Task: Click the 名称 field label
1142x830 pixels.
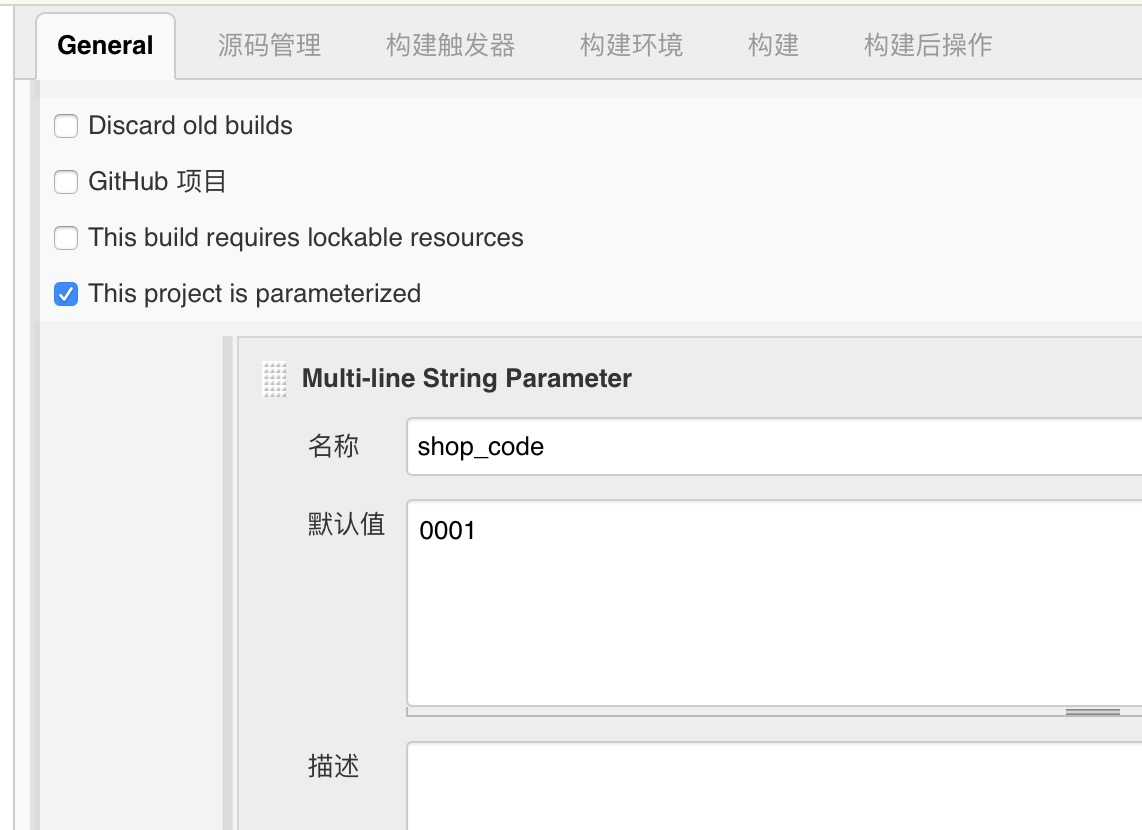Action: [x=333, y=446]
